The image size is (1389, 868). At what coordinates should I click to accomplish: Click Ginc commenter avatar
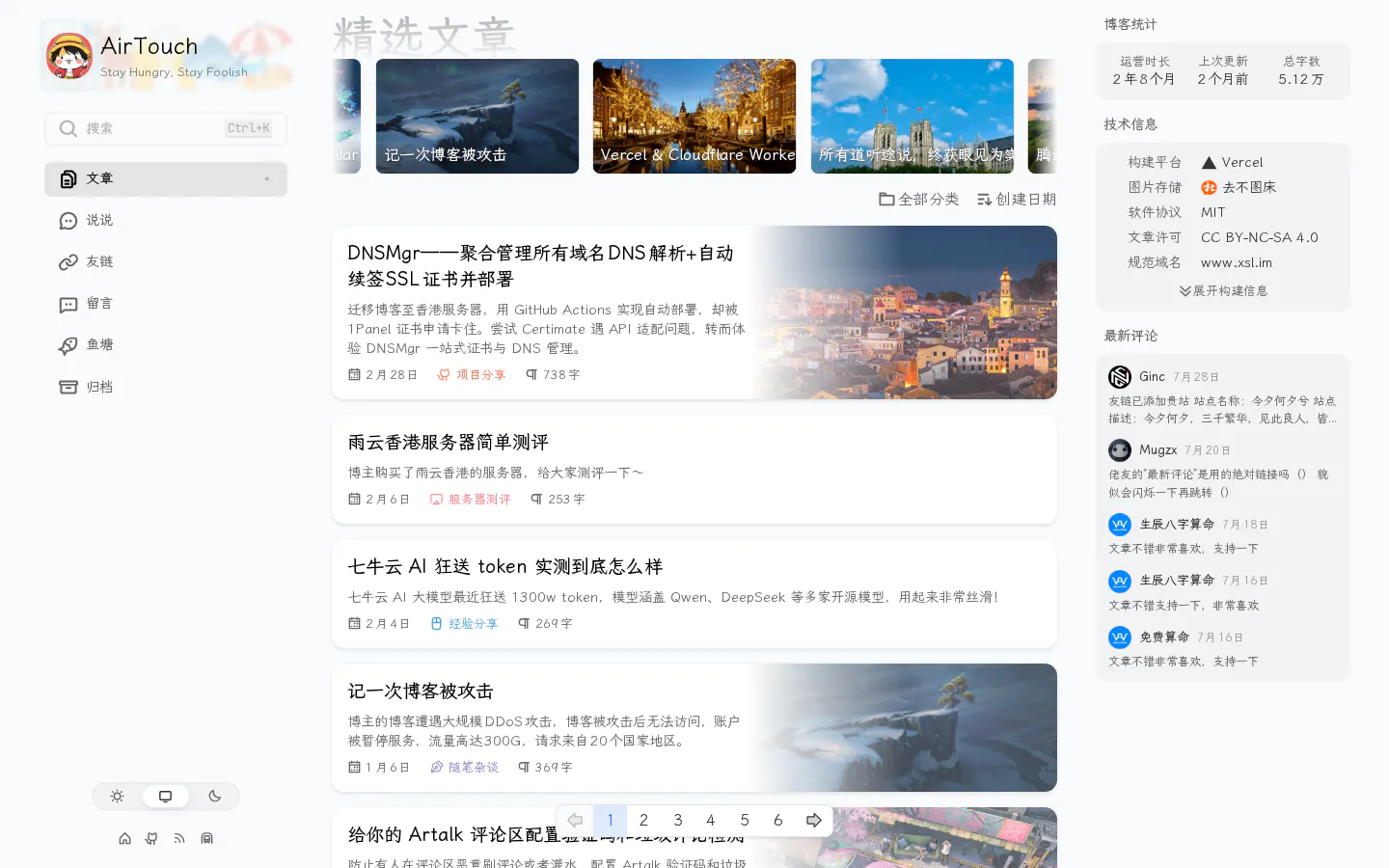coord(1120,377)
